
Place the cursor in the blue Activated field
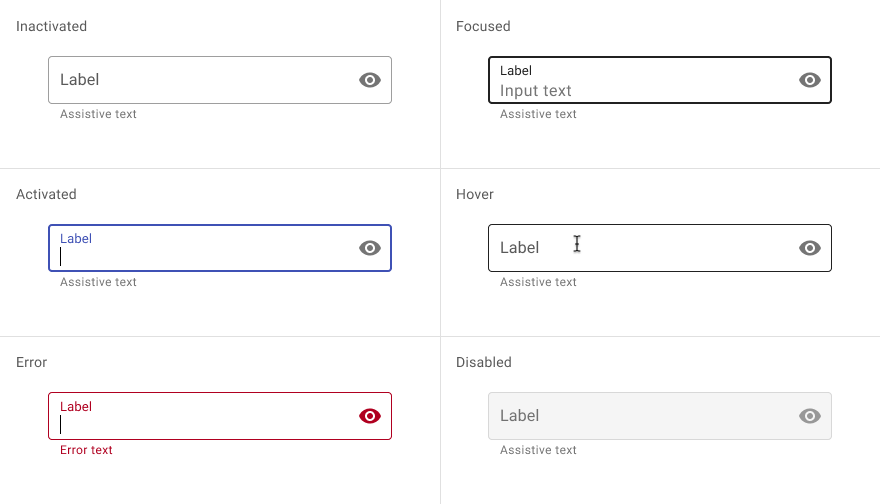point(220,248)
